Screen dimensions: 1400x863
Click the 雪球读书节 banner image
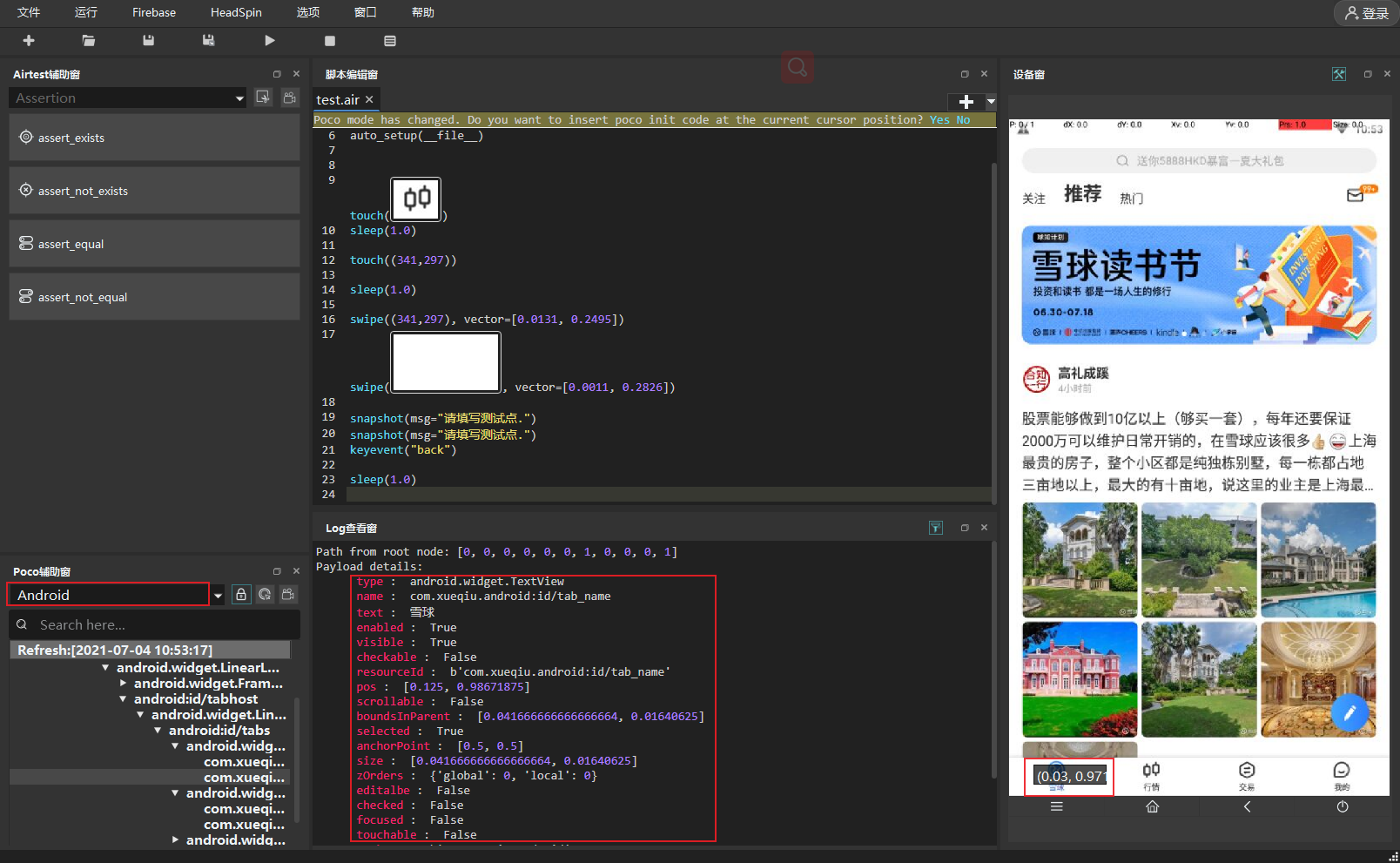1199,285
